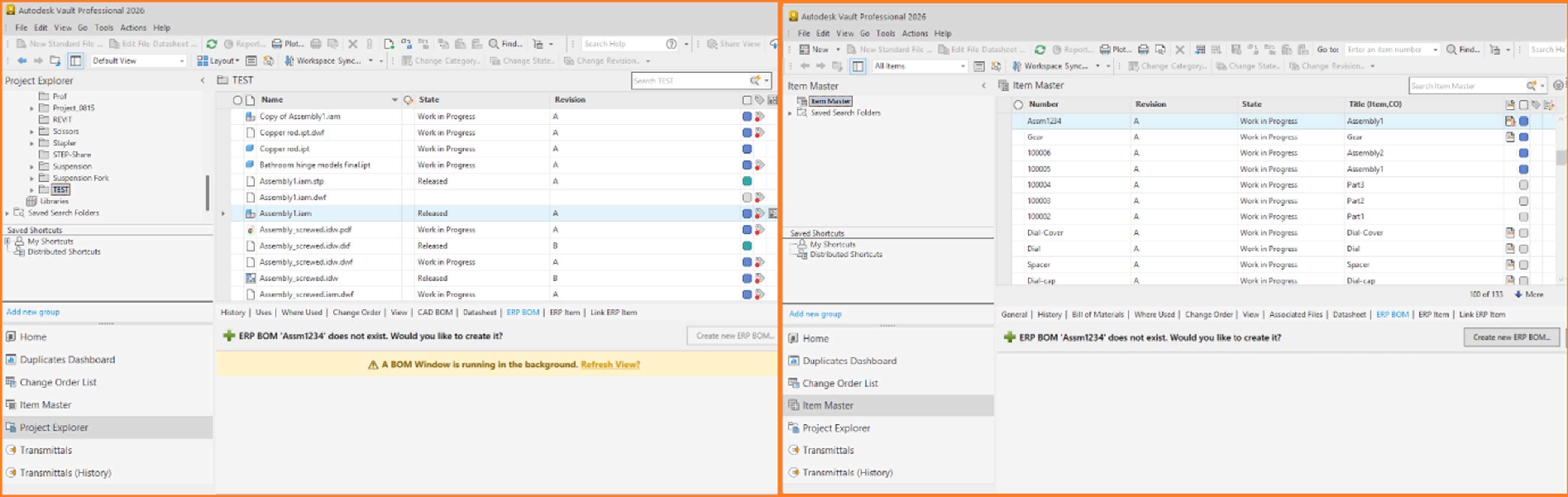Click the New button in the right window
The width and height of the screenshot is (1568, 497).
814,50
